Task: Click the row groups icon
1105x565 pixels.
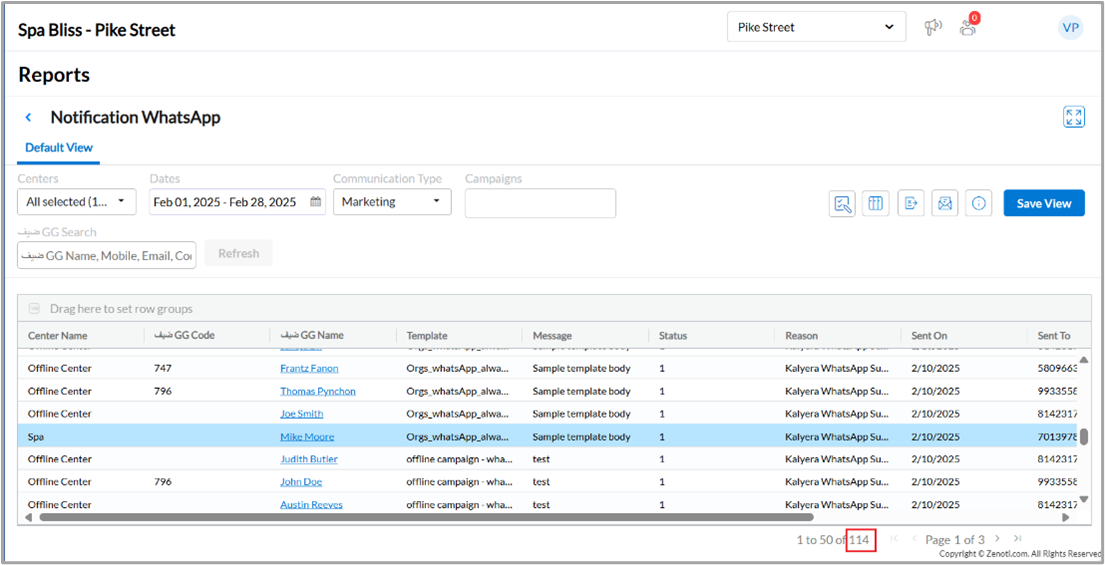Action: 34,309
